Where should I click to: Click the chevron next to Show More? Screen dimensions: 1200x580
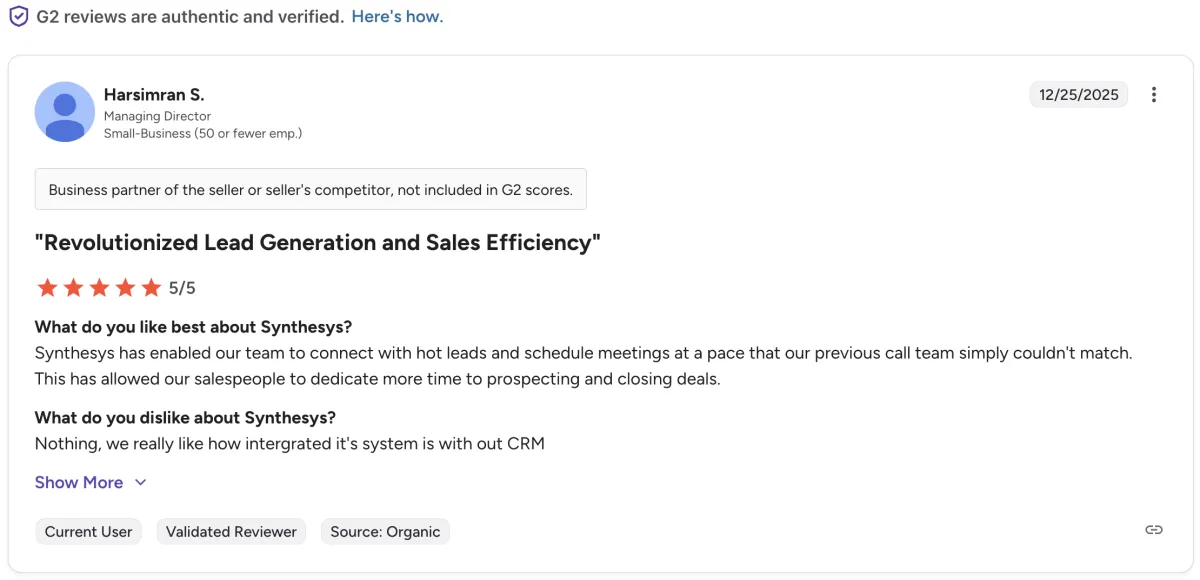(x=141, y=482)
